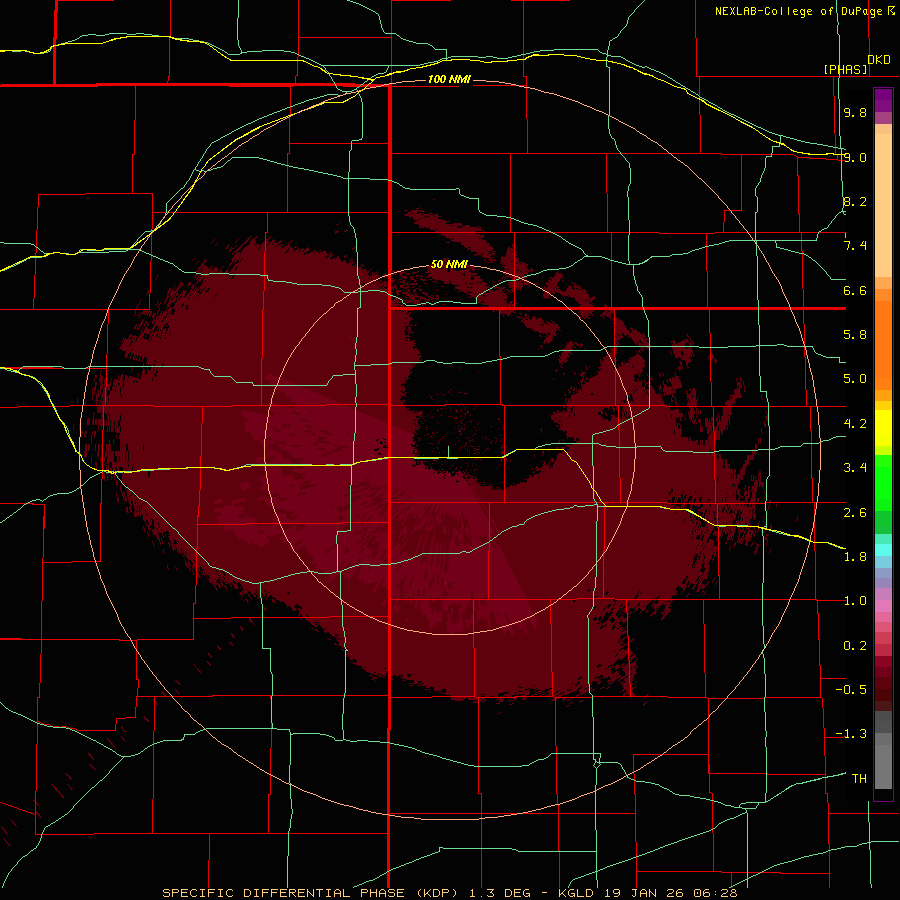Image resolution: width=900 pixels, height=900 pixels.
Task: Click the 1.8 value on color scale
Action: pos(855,557)
